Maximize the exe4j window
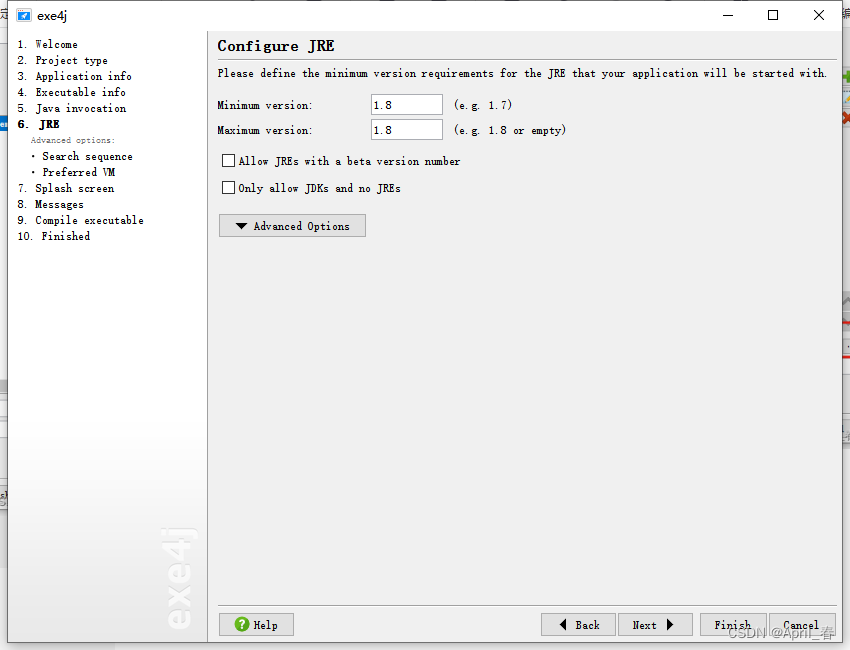This screenshot has width=850, height=650. [773, 15]
